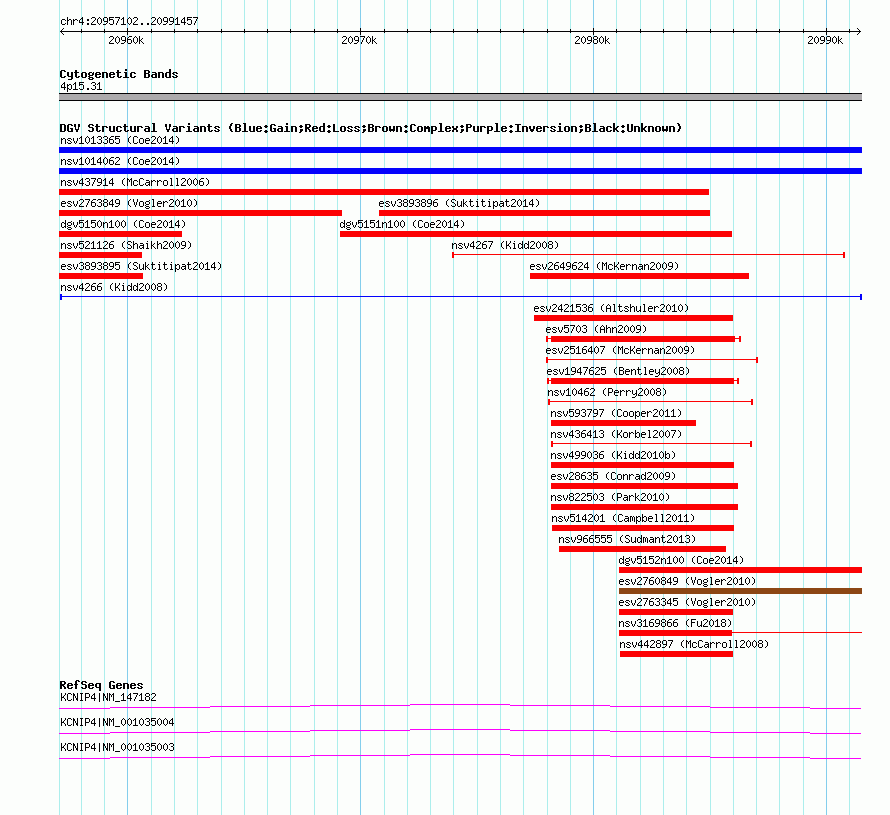Click the 20990k ruler tick label
This screenshot has height=815, width=890.
pyautogui.click(x=825, y=40)
